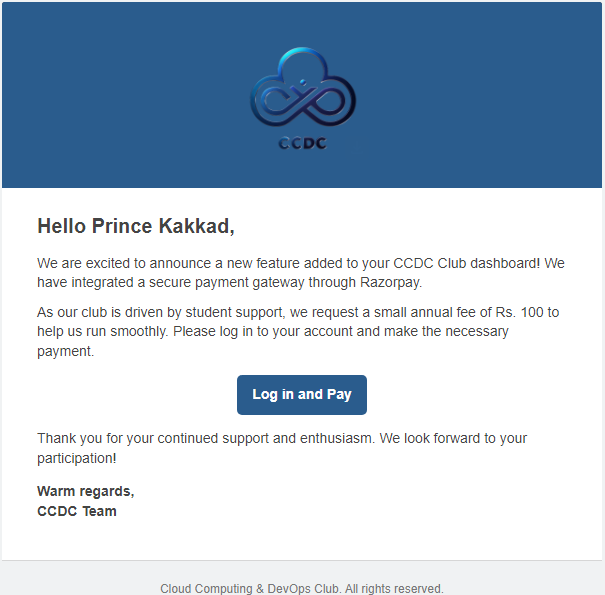Click the Warm regards sign-off text
The image size is (605, 595).
point(85,491)
